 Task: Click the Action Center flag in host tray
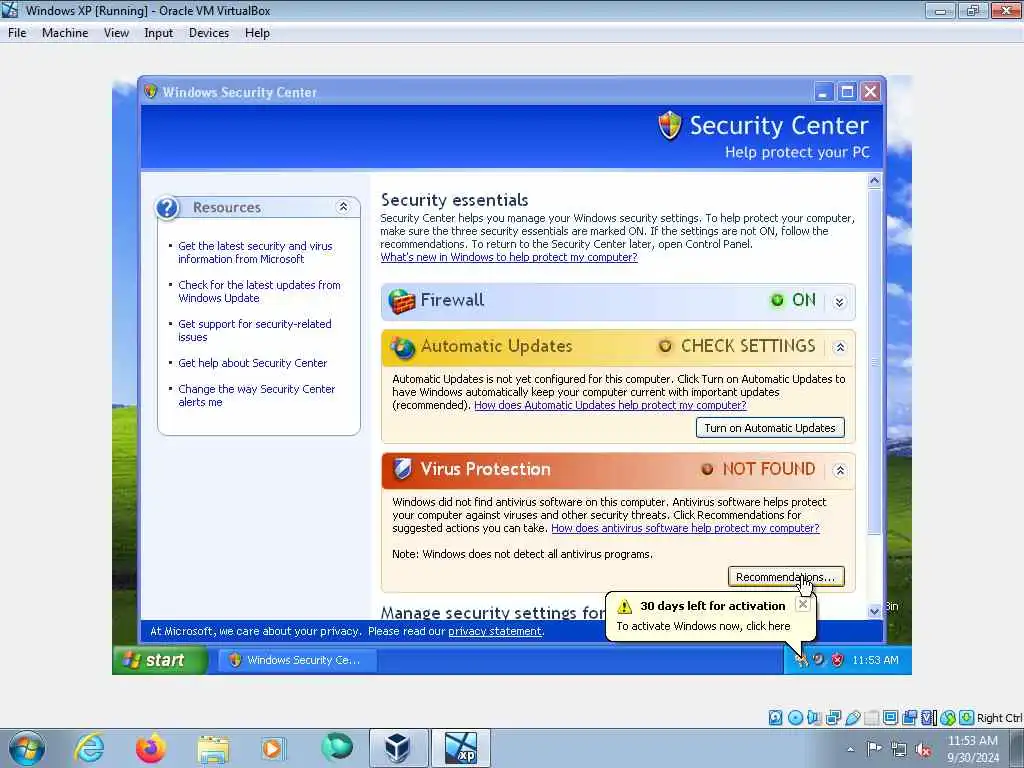[874, 748]
